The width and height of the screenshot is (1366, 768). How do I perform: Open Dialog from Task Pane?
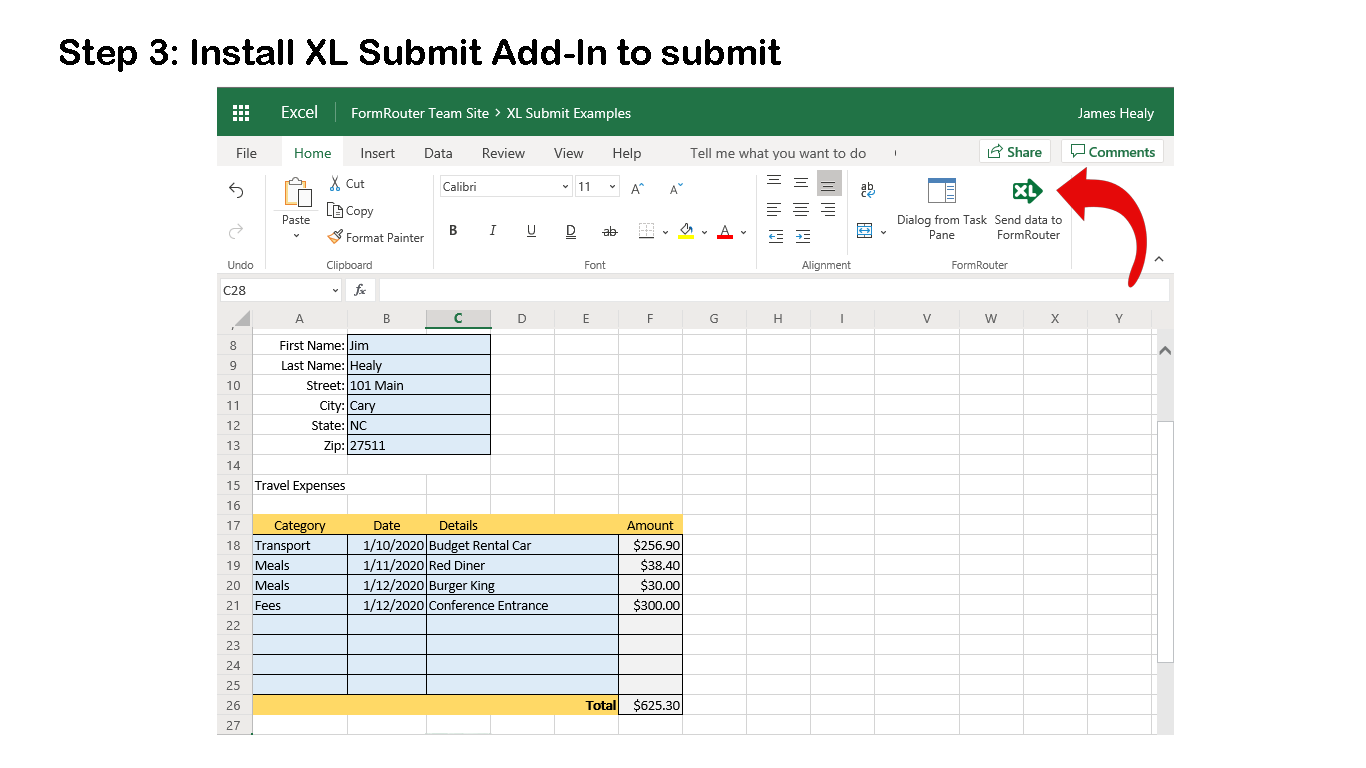click(942, 209)
